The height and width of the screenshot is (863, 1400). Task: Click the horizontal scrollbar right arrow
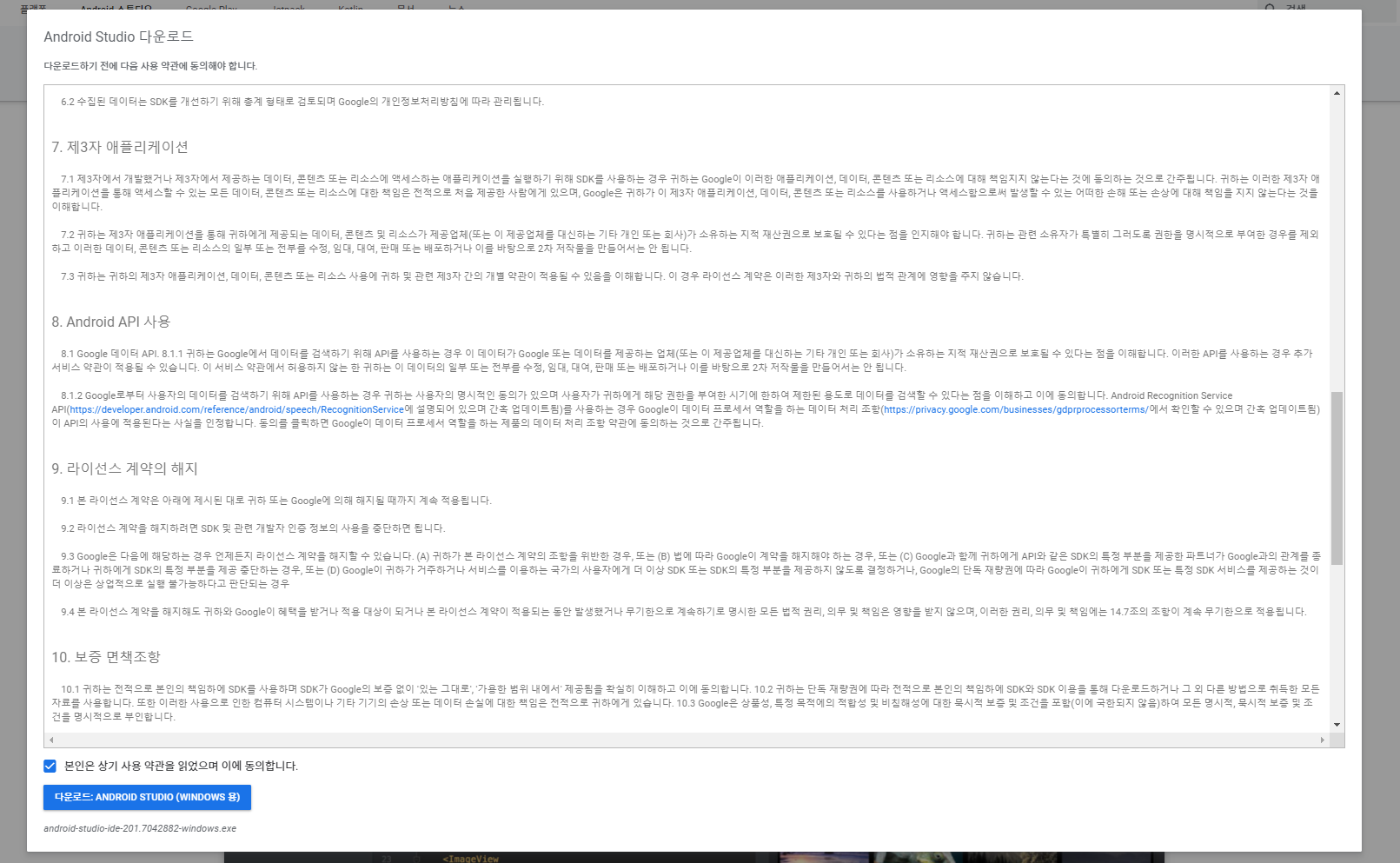(x=1323, y=740)
